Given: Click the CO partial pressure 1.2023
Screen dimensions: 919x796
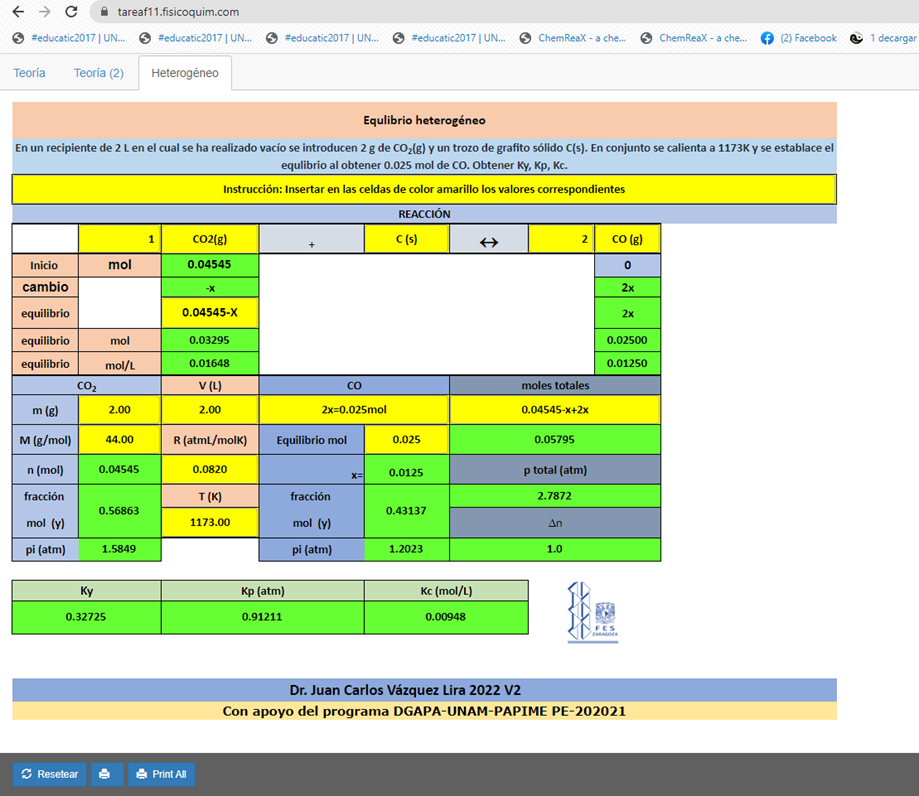Looking at the screenshot, I should point(407,549).
